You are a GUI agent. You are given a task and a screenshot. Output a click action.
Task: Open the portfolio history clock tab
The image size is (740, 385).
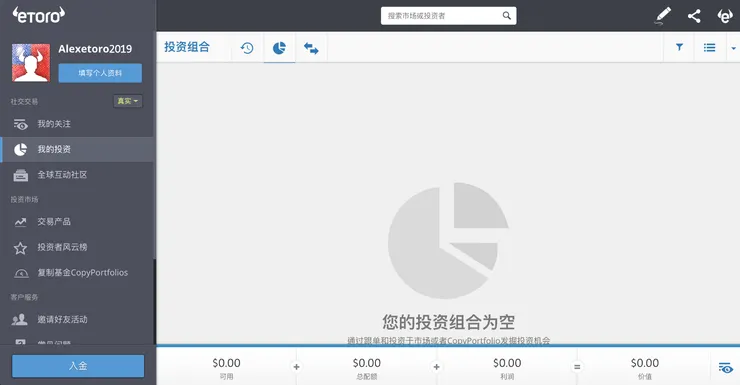pos(247,48)
